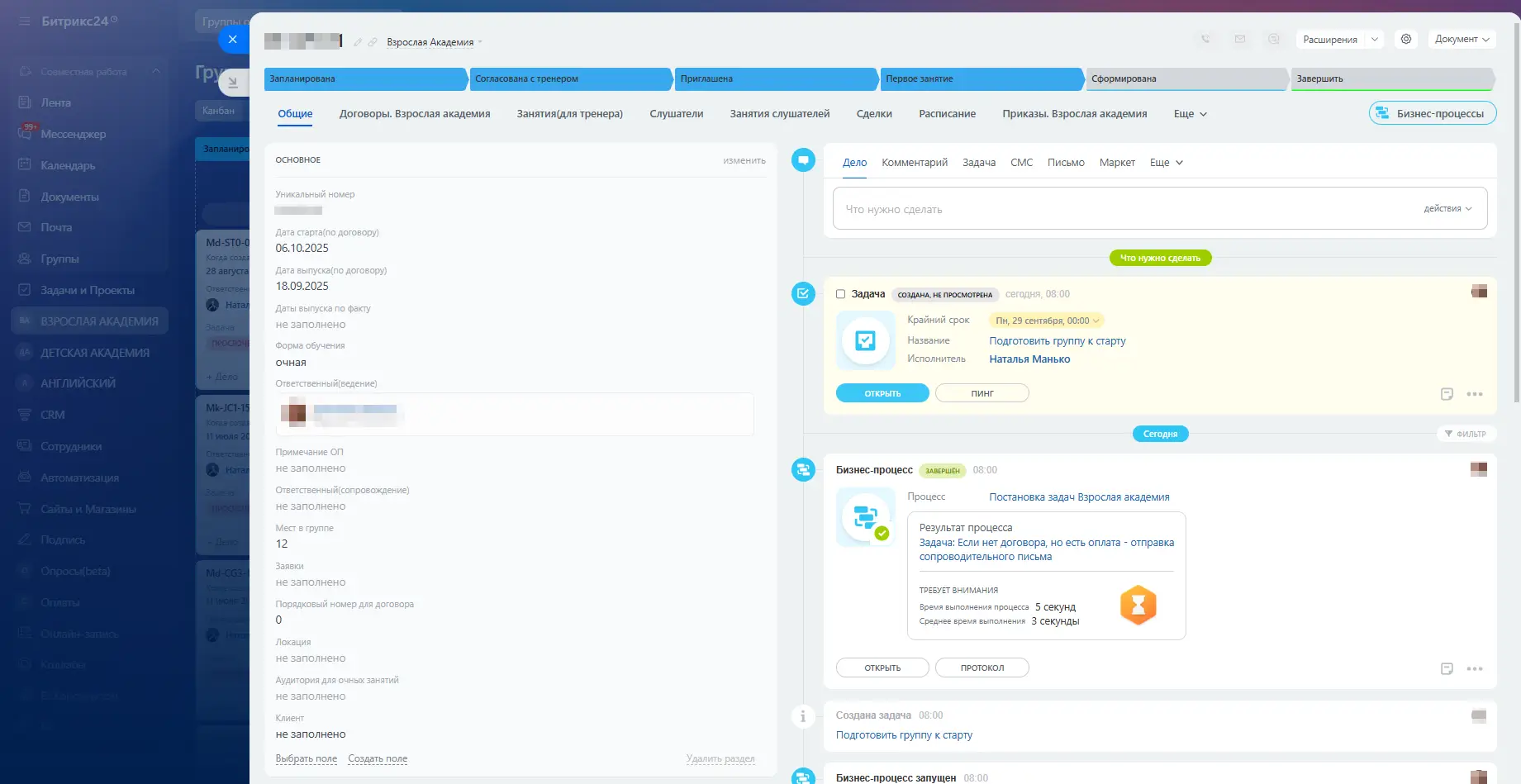Click the copy link icon beside the title
Viewport: 1521px width, 784px height.
pos(373,42)
